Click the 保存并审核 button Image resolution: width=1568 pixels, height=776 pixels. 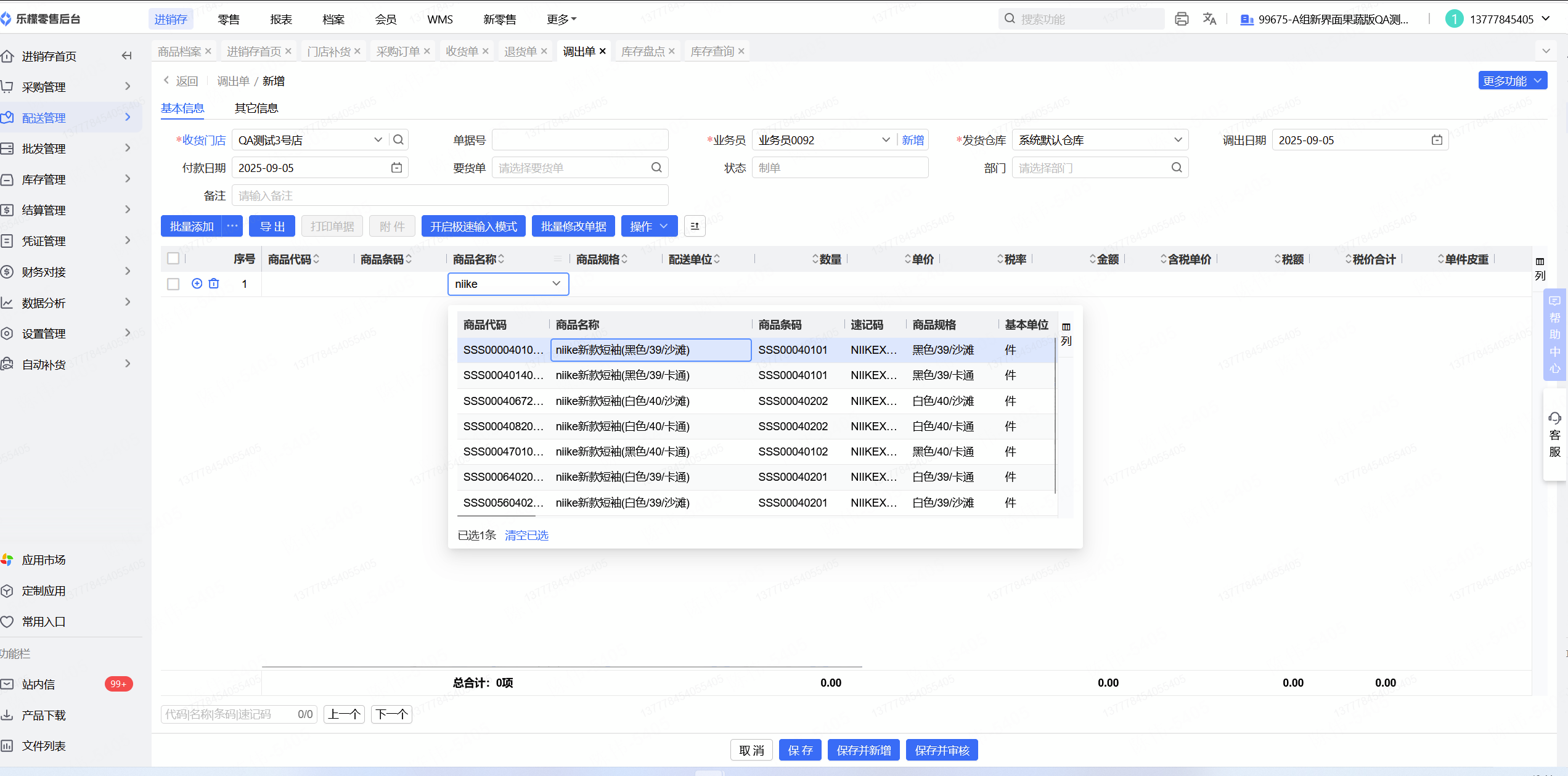tap(941, 750)
